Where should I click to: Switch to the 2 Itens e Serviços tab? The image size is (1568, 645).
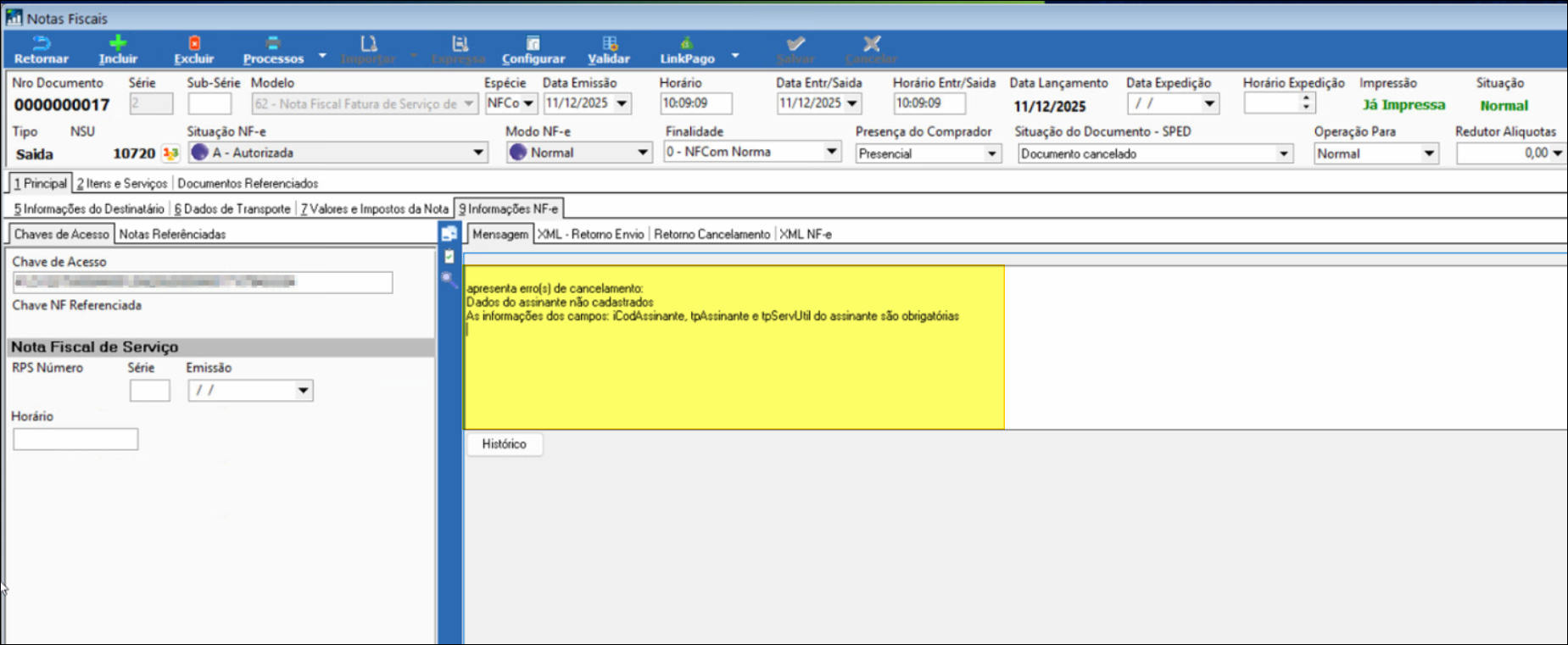click(x=122, y=183)
